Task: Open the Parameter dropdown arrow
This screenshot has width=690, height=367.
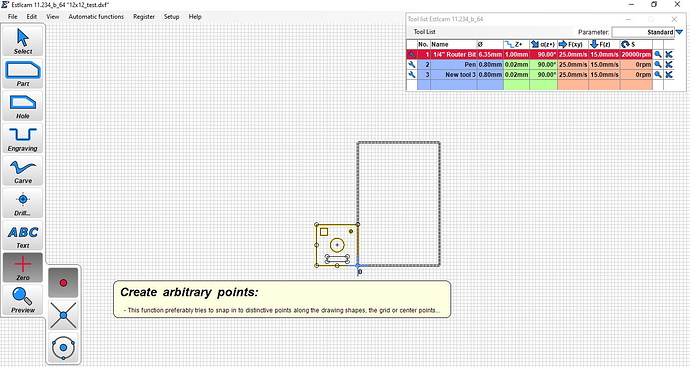Action: click(679, 32)
